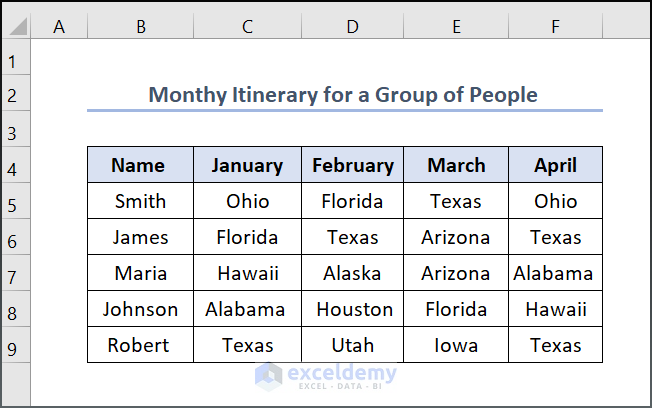652x408 pixels.
Task: Select column F header
Action: (555, 28)
